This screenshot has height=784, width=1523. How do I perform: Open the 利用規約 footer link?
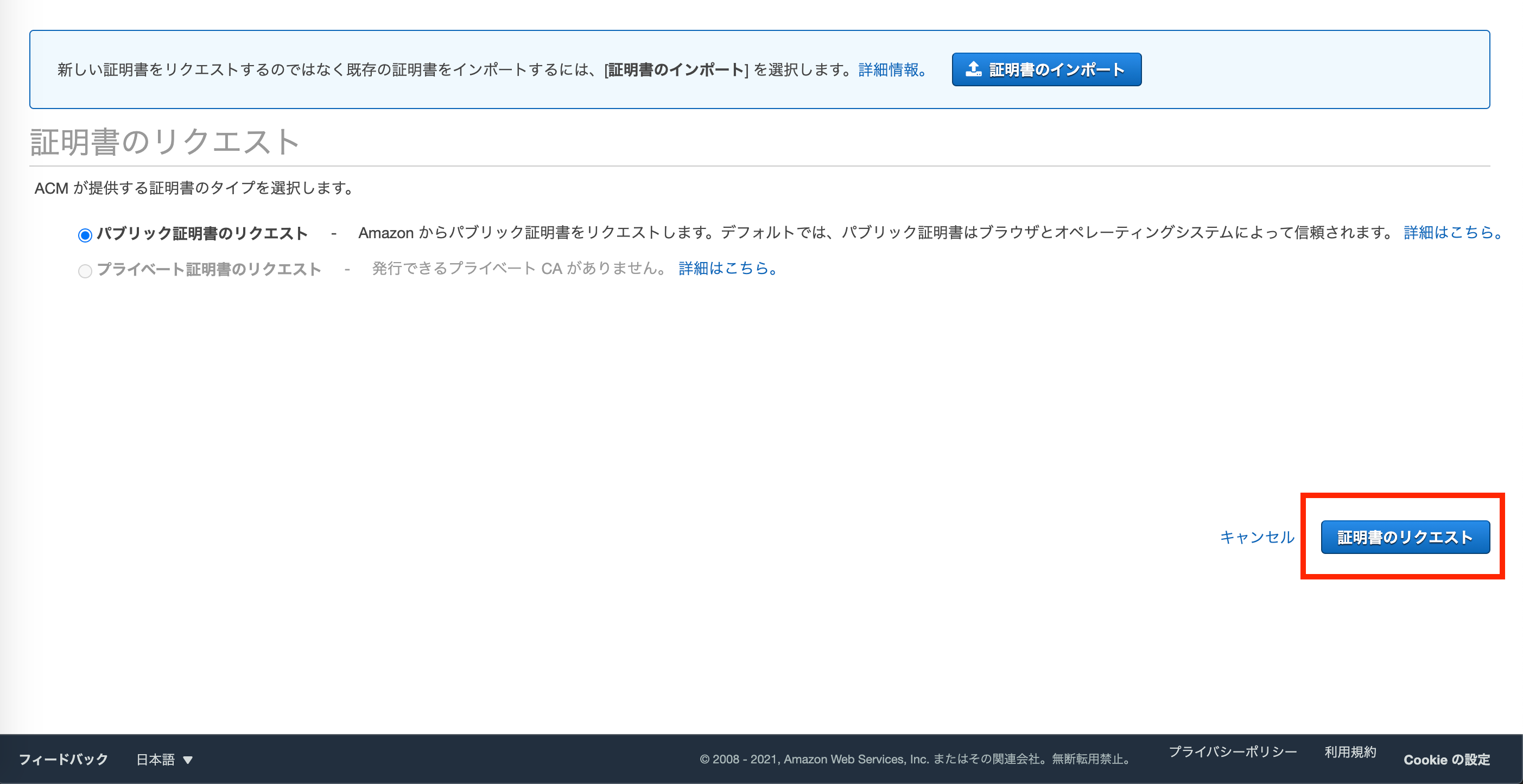pyautogui.click(x=1350, y=751)
